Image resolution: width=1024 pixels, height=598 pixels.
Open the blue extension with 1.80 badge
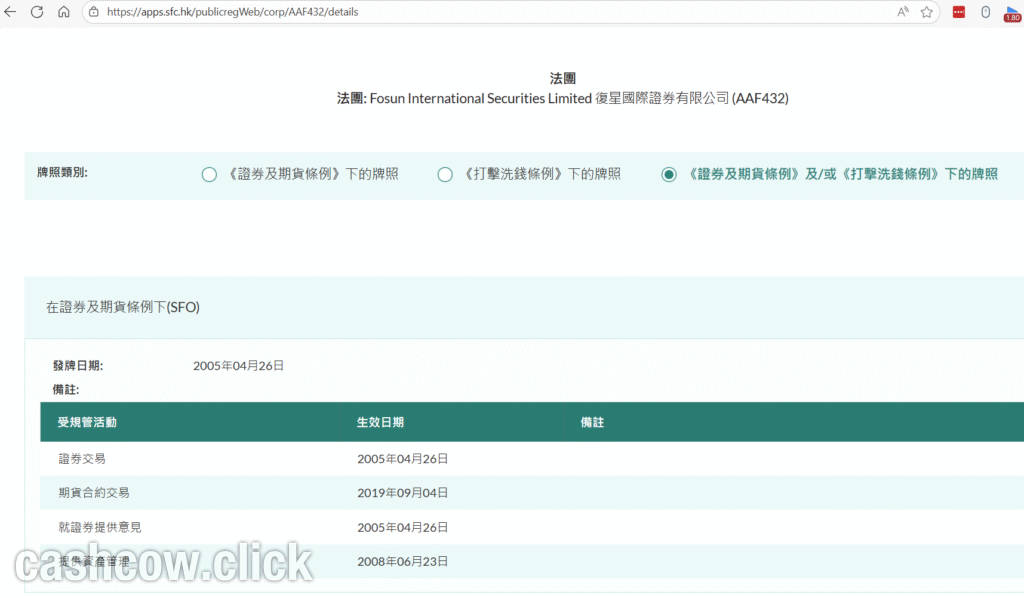1012,13
